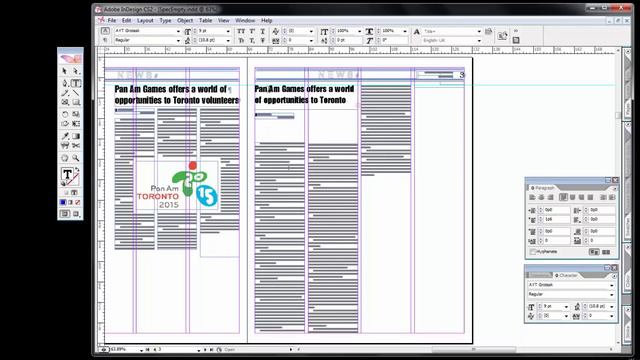Toggle Strikethrough button in control bar
This screenshot has height=360, width=640.
(x=263, y=40)
